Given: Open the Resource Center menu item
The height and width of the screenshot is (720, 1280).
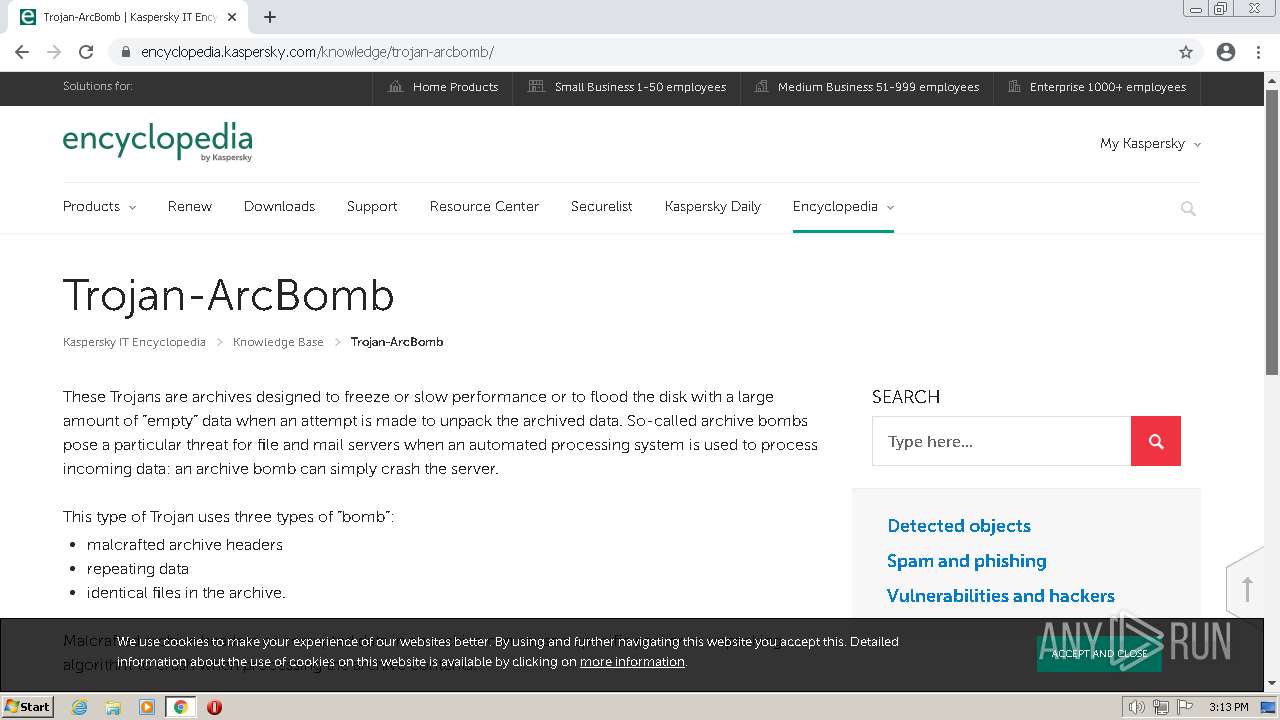Looking at the screenshot, I should pyautogui.click(x=484, y=206).
